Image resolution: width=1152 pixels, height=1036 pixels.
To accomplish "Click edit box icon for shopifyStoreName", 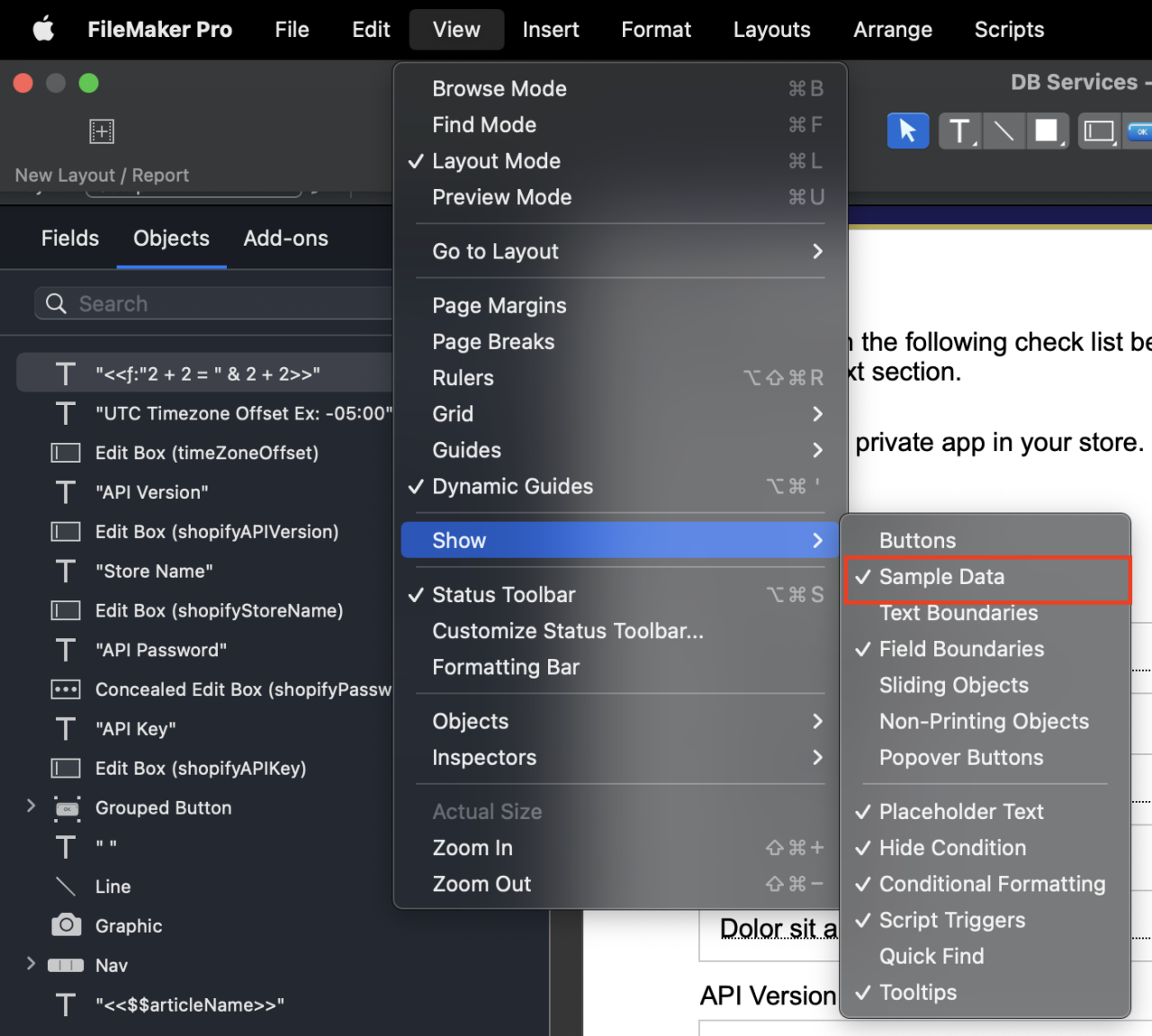I will [x=66, y=611].
